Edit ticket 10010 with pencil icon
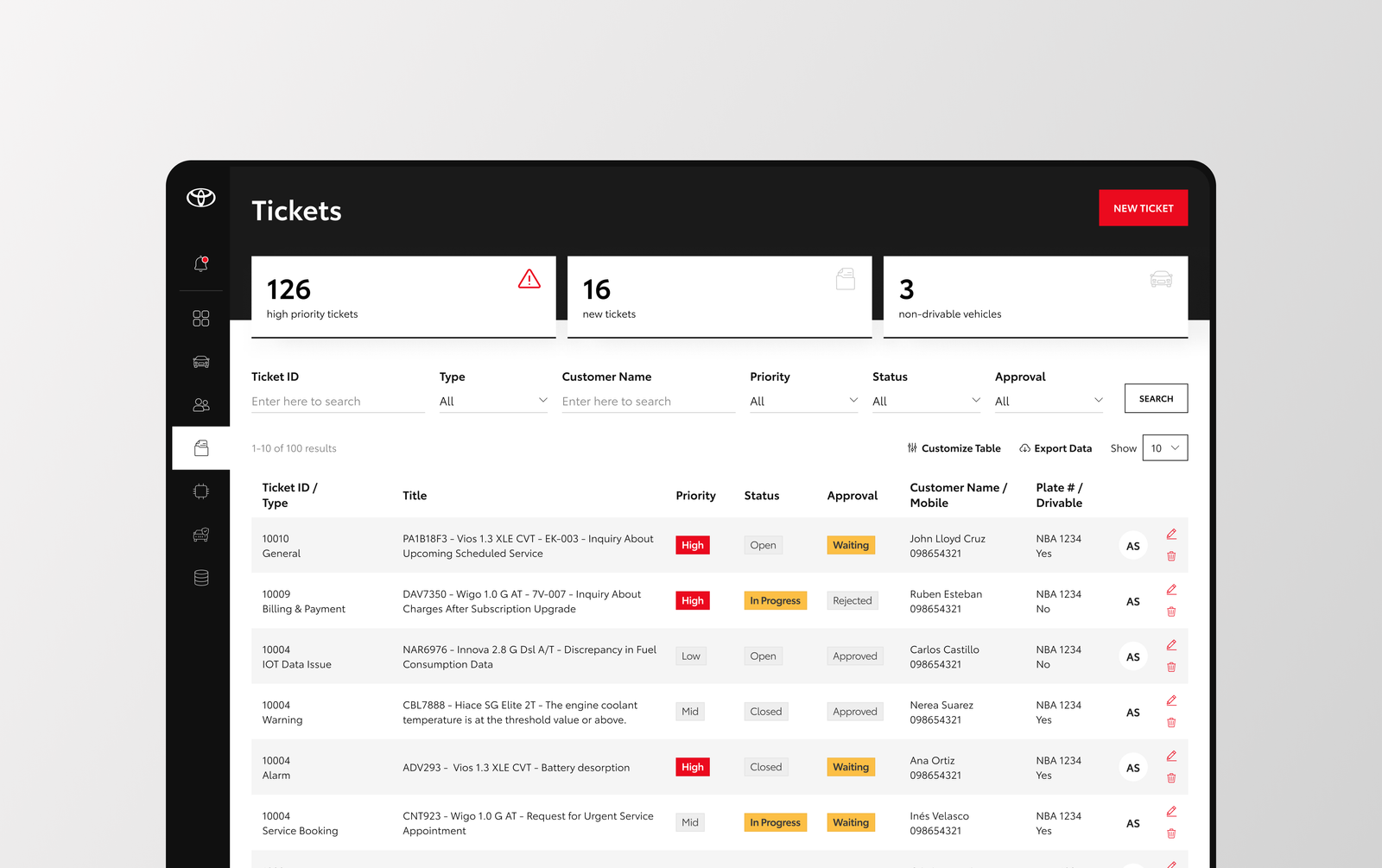The height and width of the screenshot is (868, 1382). pos(1171,535)
